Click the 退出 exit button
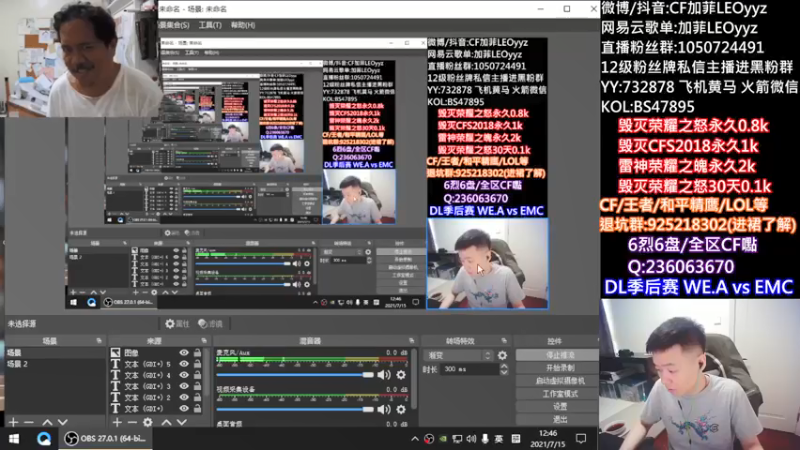 (x=557, y=419)
